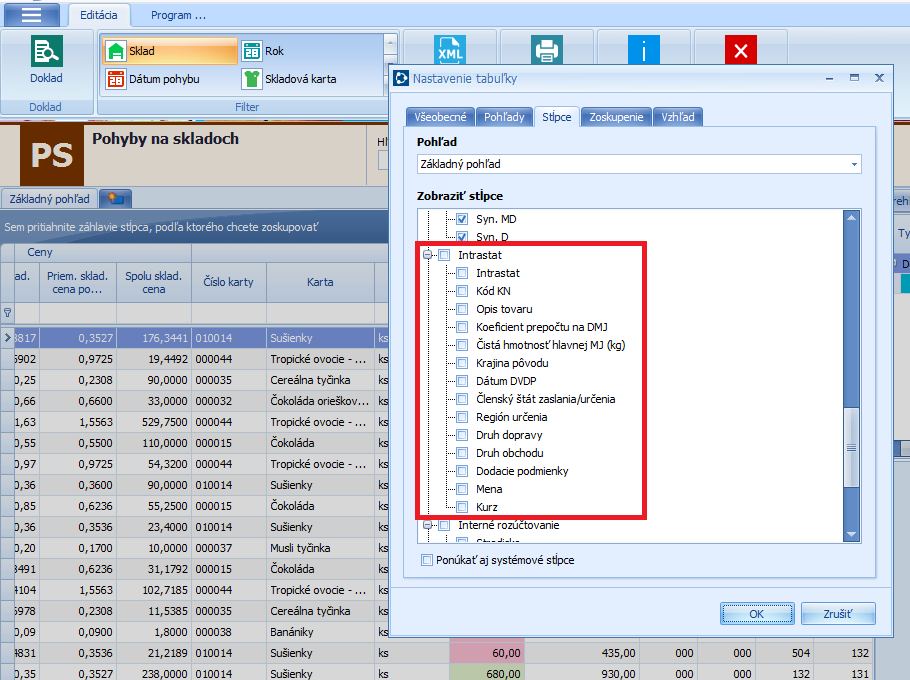The height and width of the screenshot is (680, 910).
Task: Select the Členský štát zaslania/určenia tree row
Action: click(x=546, y=399)
